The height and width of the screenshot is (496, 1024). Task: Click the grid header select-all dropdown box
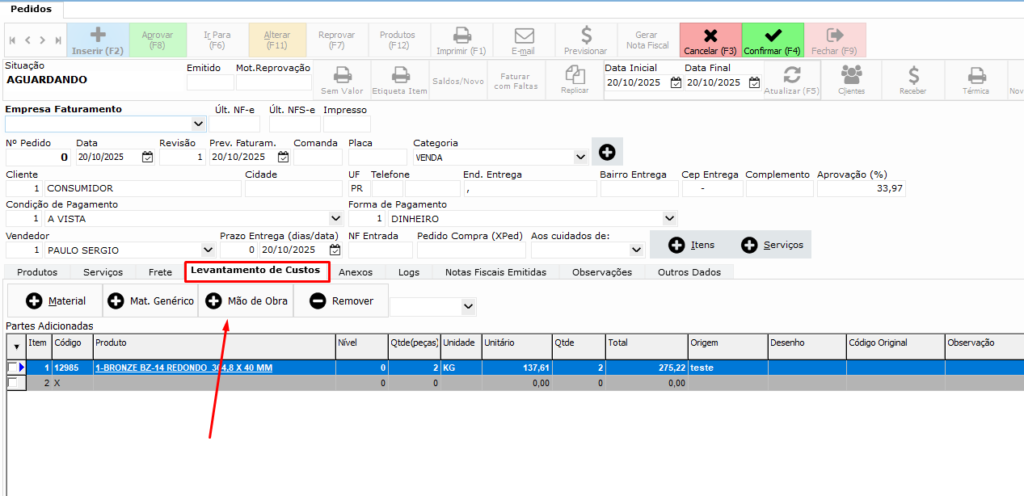click(x=14, y=345)
